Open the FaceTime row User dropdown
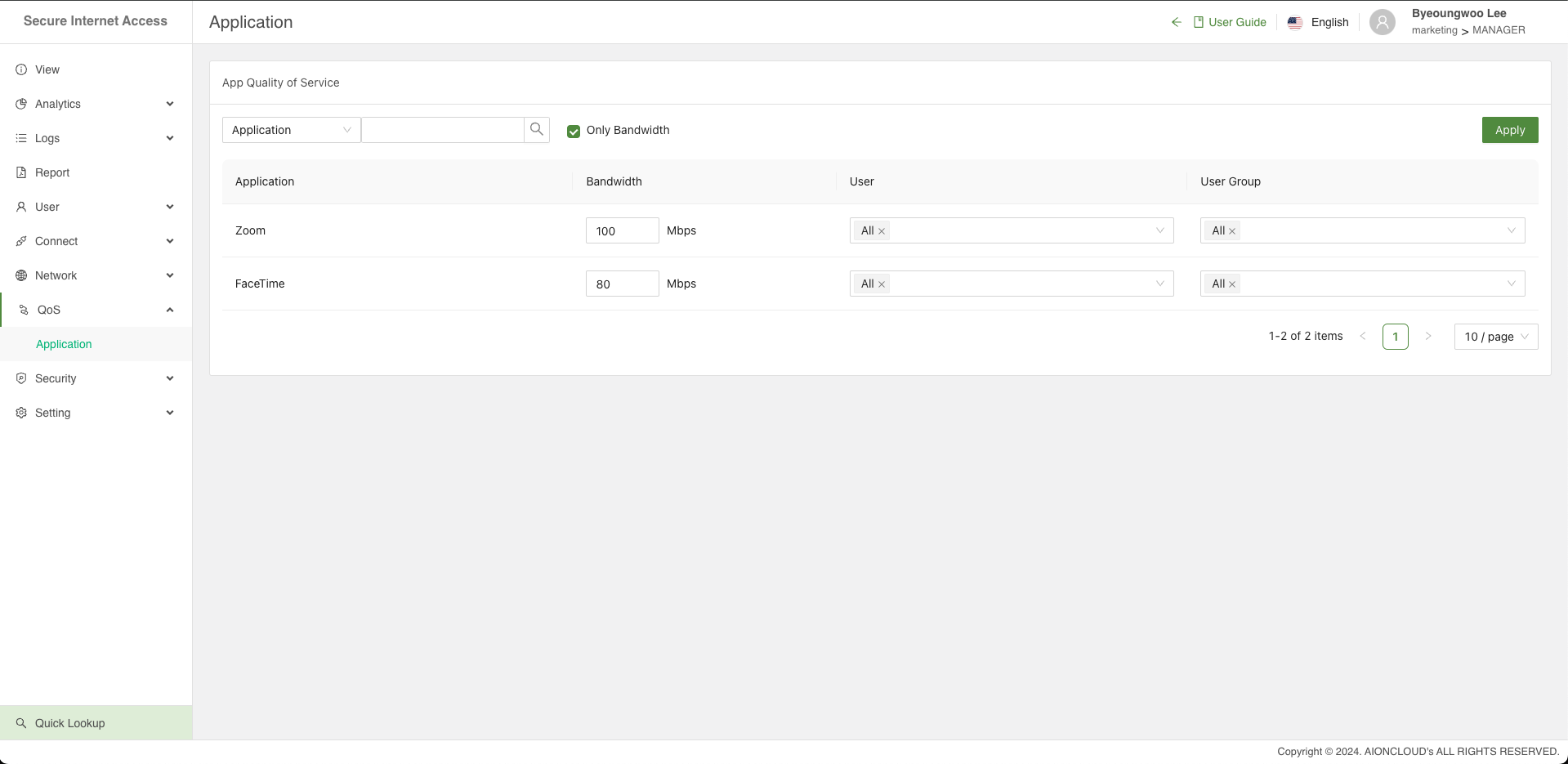The height and width of the screenshot is (764, 1568). [x=1012, y=284]
